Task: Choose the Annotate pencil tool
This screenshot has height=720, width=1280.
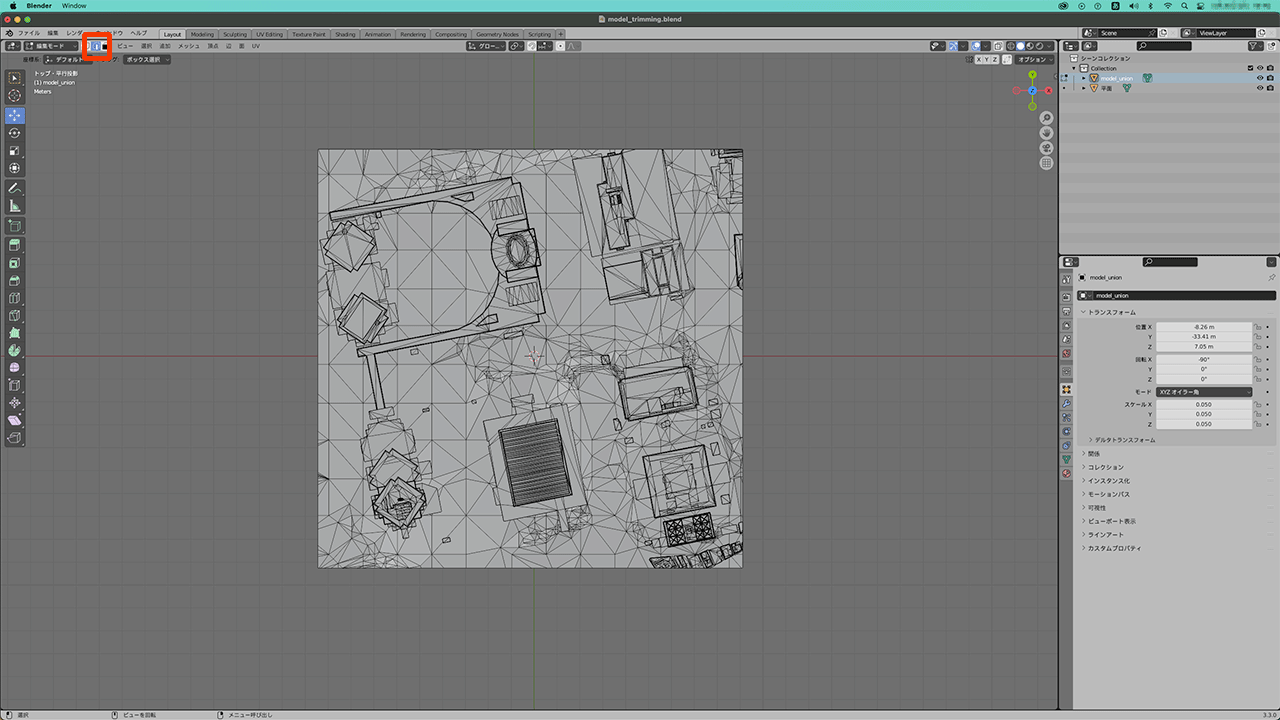Action: [14, 188]
